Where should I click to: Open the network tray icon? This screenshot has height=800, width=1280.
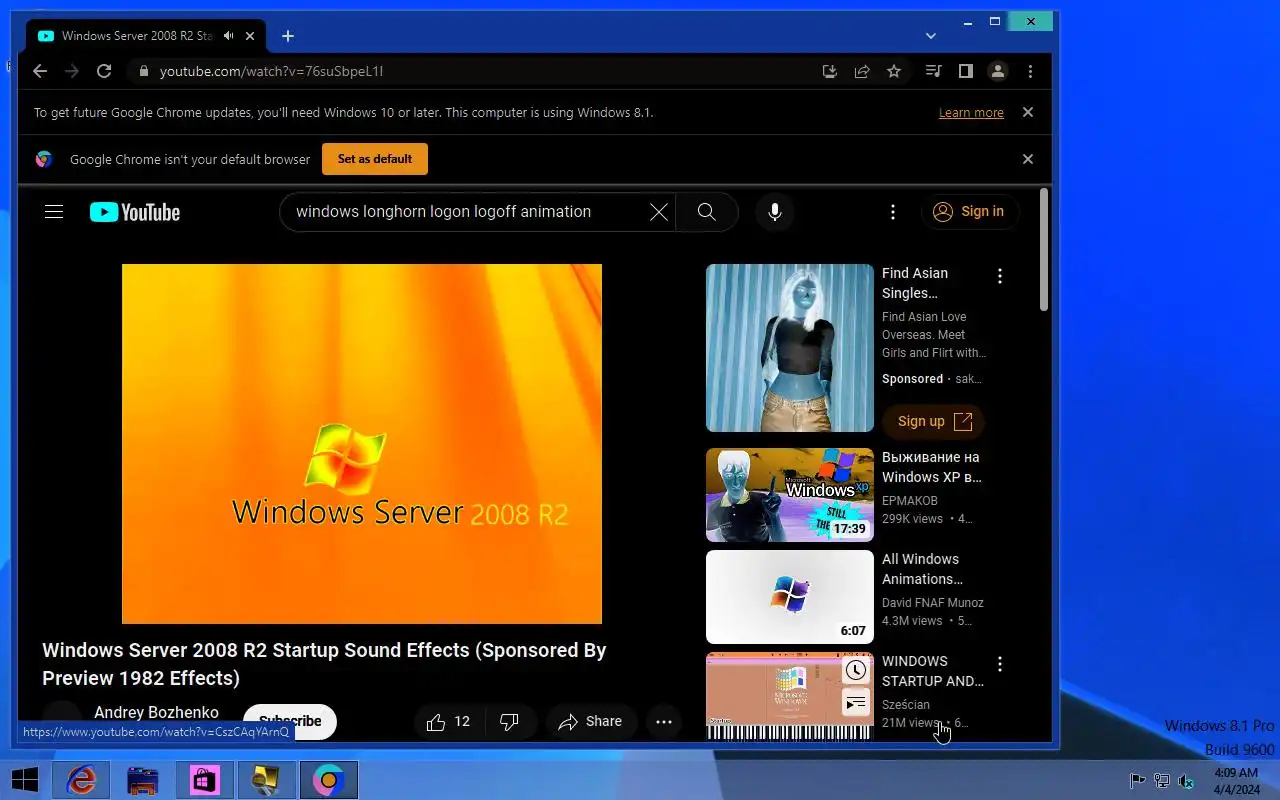pos(1162,781)
